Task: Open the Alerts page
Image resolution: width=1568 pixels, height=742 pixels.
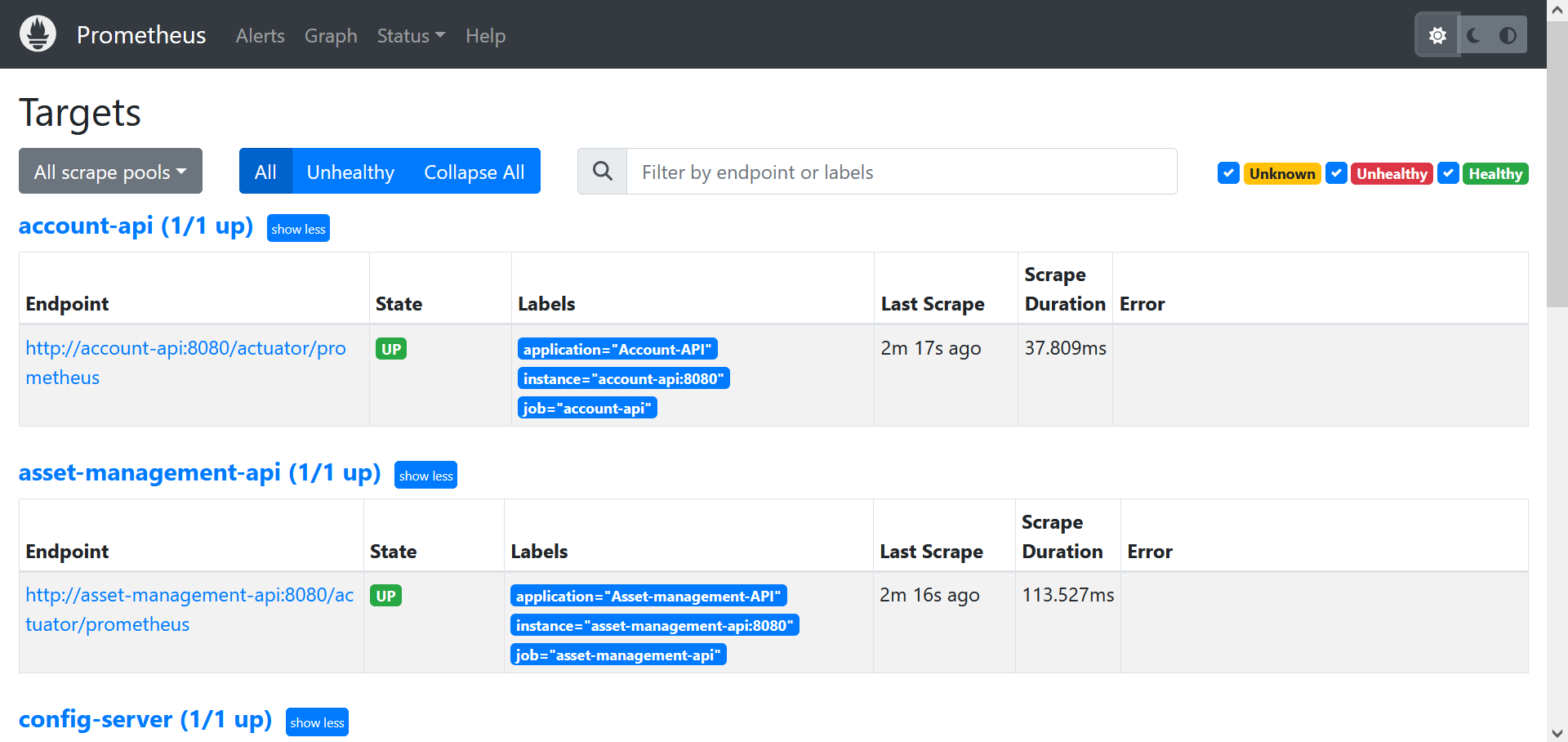Action: 261,36
